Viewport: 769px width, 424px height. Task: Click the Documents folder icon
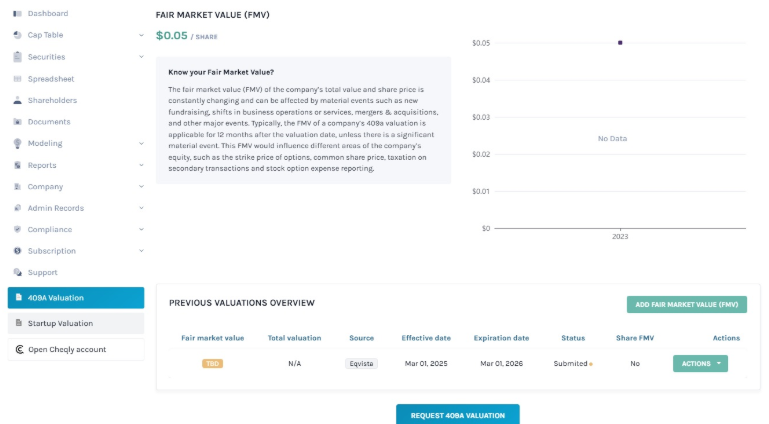tap(18, 122)
